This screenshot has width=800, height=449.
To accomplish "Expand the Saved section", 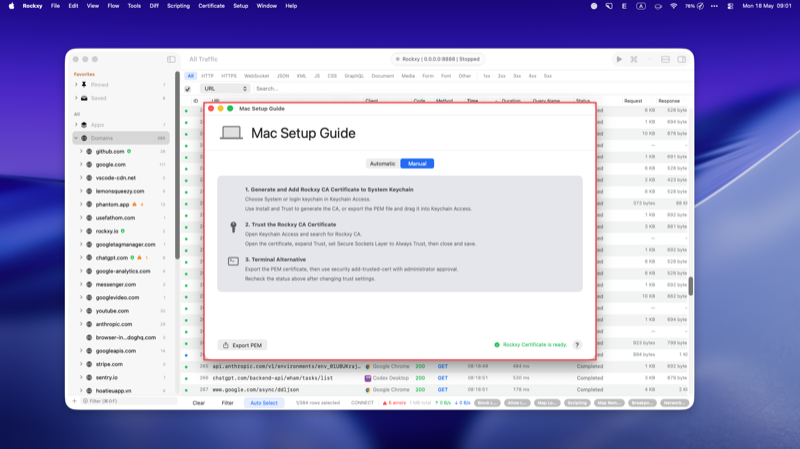I will (77, 98).
